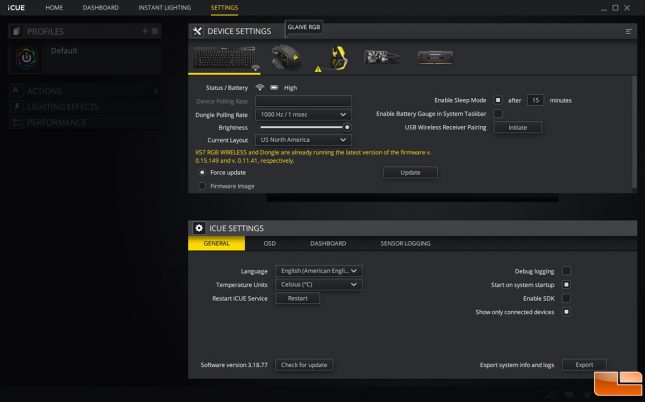Click the Check for update button

(x=304, y=365)
